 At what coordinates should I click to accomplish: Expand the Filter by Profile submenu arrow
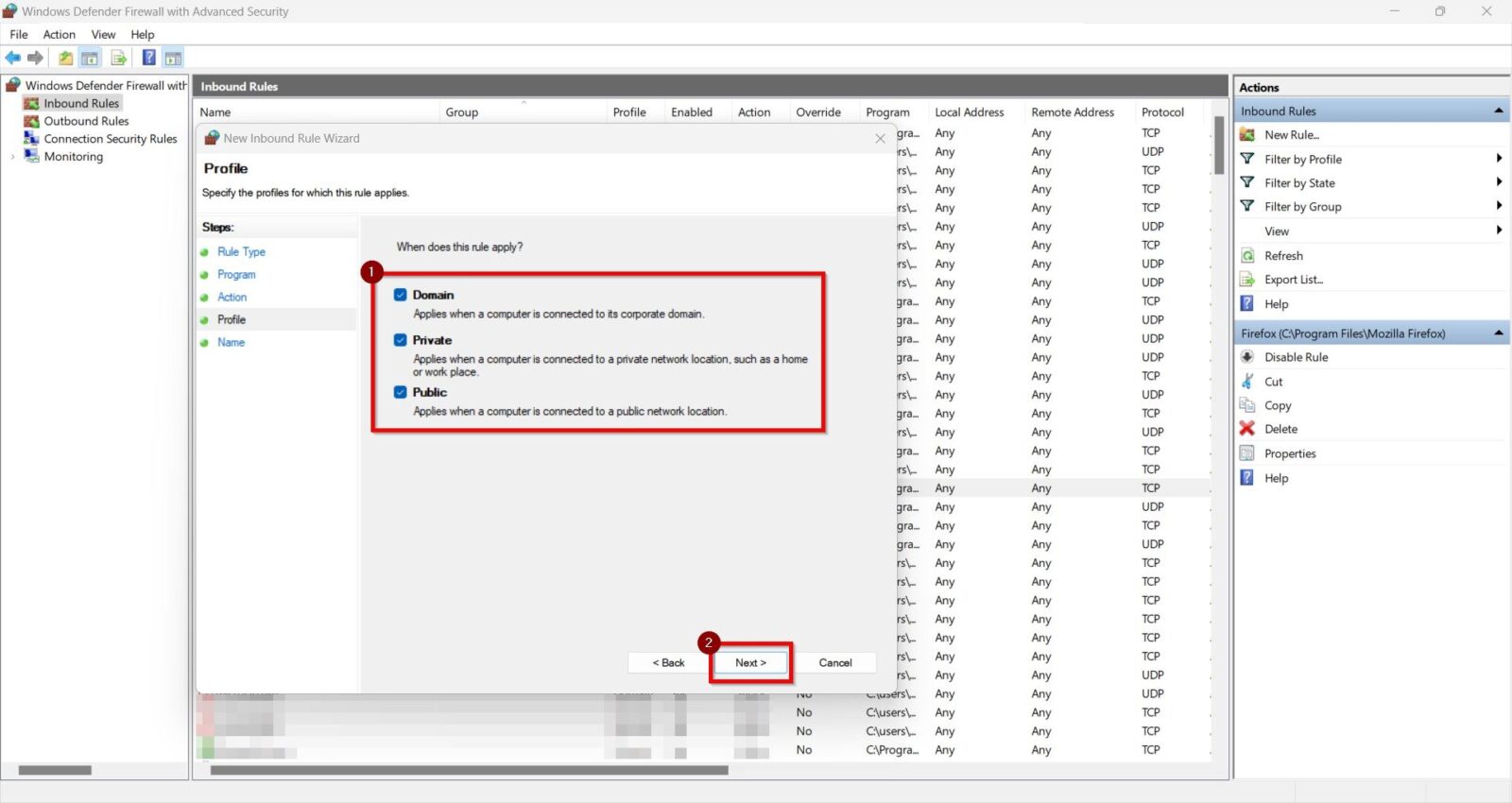[1499, 159]
